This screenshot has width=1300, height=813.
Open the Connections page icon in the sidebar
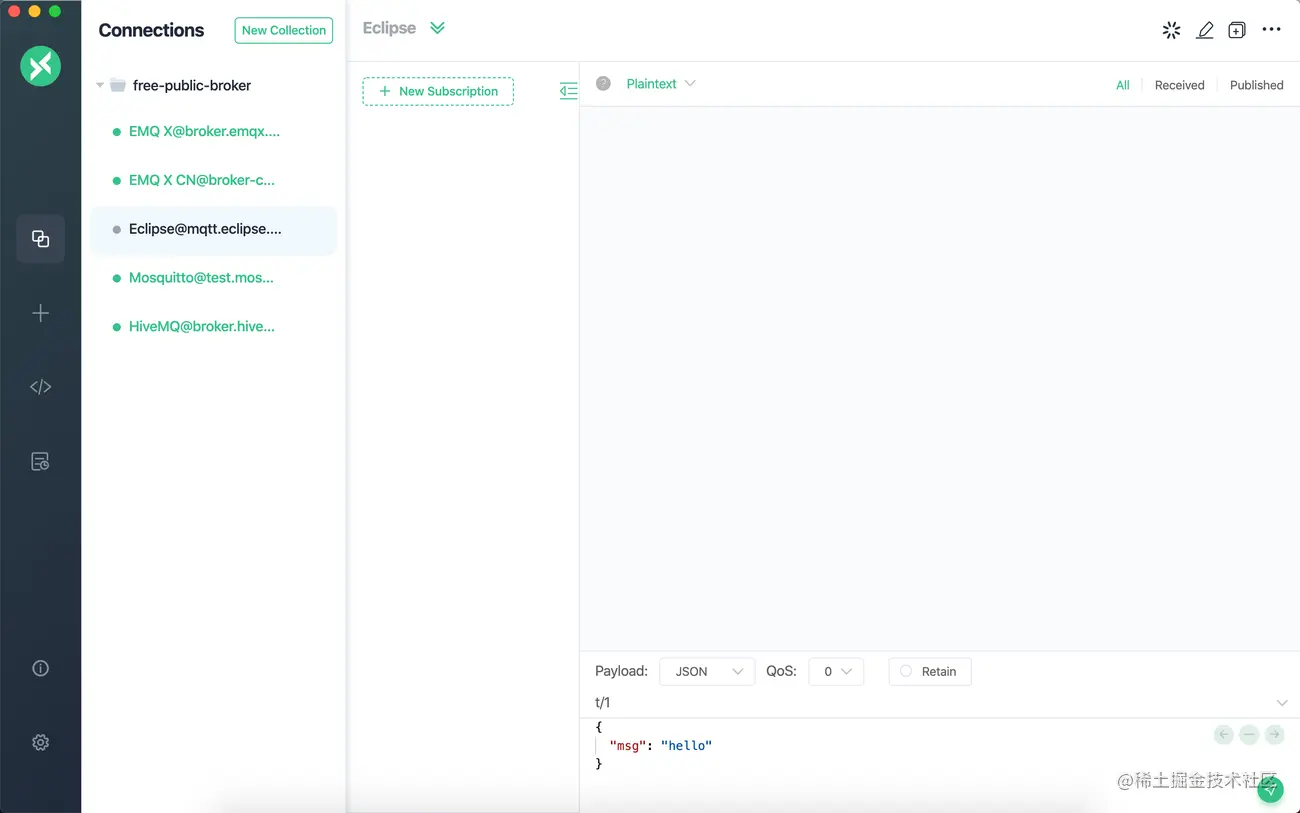pyautogui.click(x=40, y=239)
